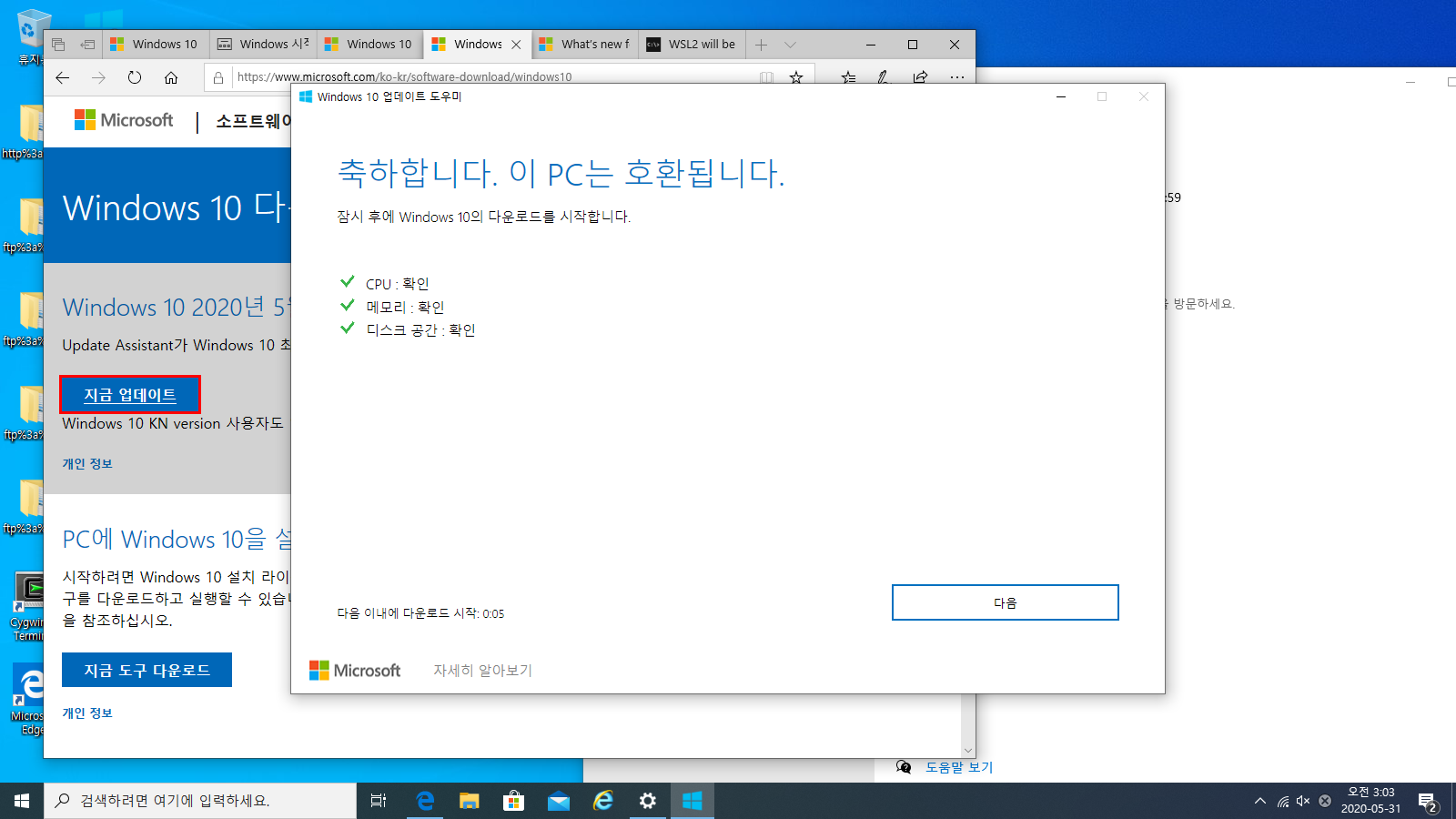1456x819 pixels.
Task: Open Internet Explorer from the taskbar
Action: pyautogui.click(x=603, y=801)
